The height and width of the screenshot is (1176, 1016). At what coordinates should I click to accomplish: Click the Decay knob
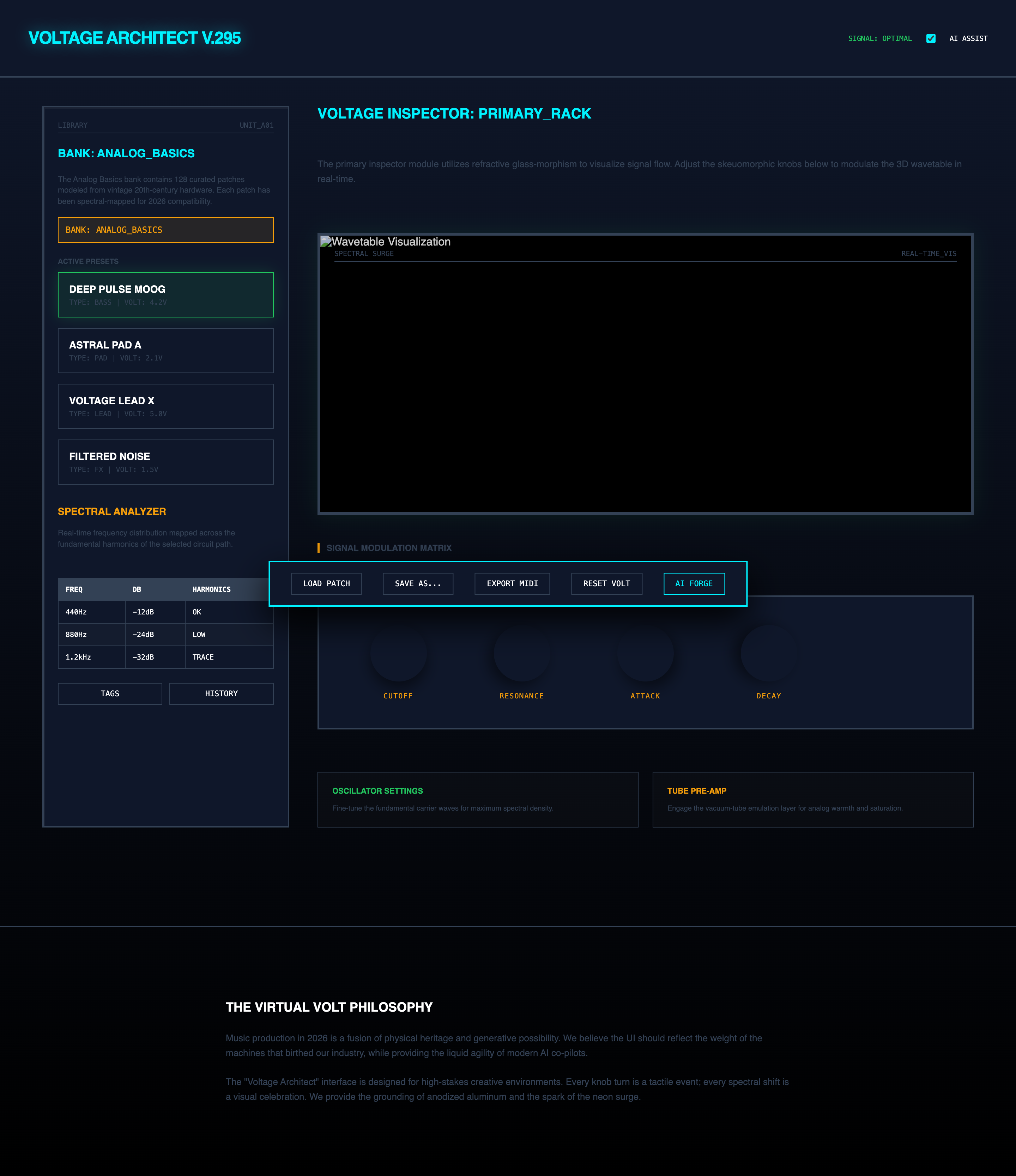tap(769, 653)
